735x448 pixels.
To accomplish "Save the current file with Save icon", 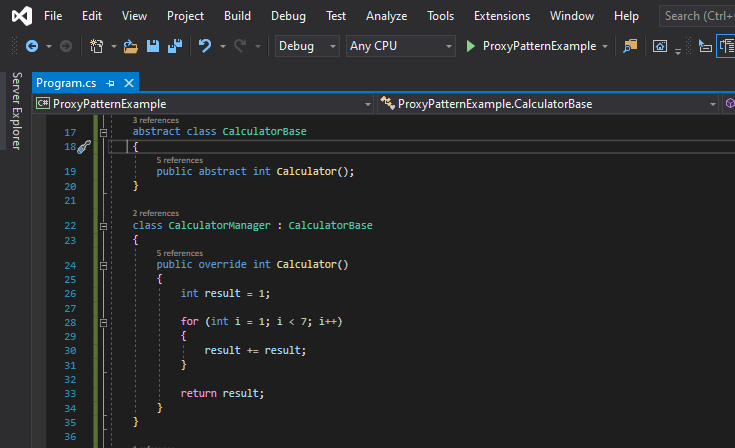I will [x=153, y=46].
